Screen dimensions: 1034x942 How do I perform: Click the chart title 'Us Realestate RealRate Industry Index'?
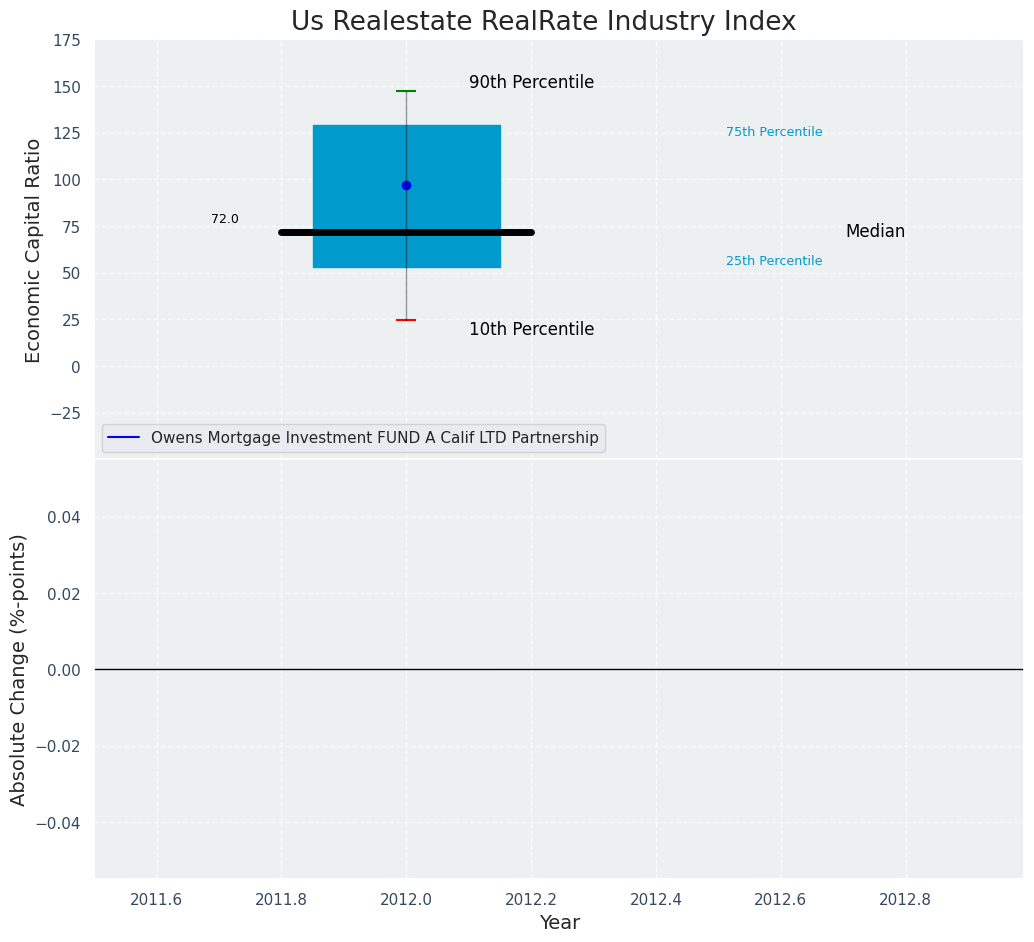543,21
